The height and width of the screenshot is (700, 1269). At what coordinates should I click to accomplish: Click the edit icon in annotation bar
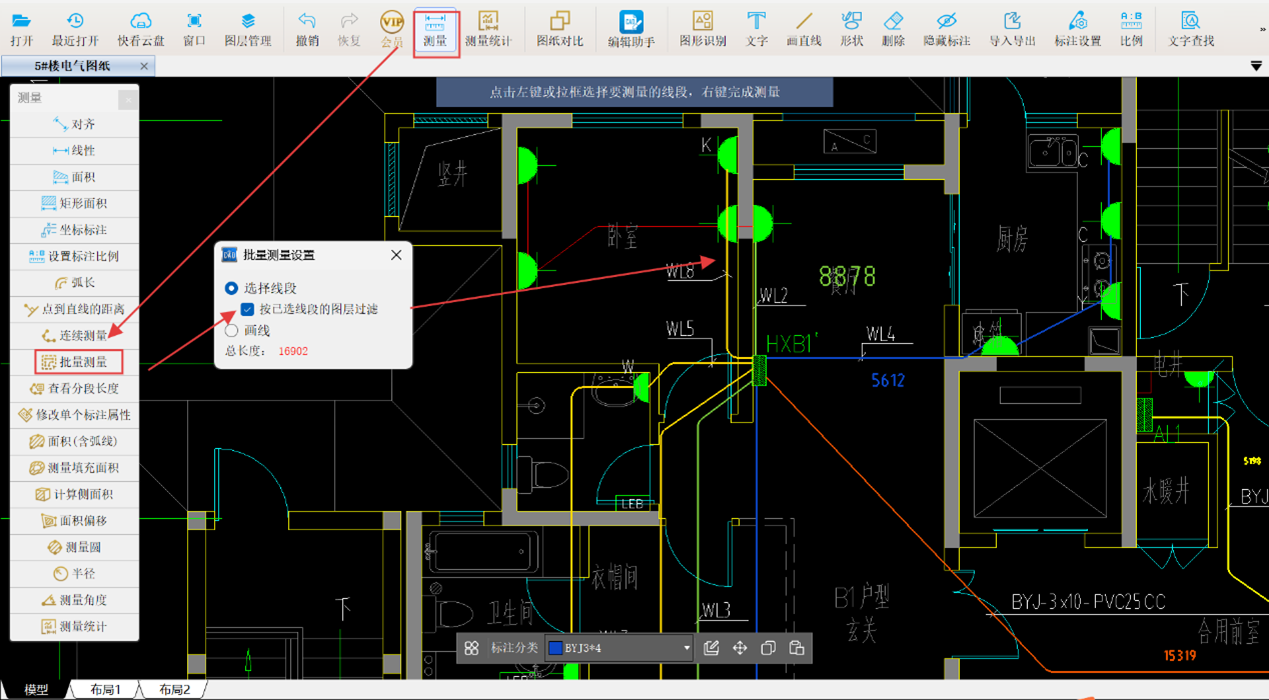click(711, 648)
